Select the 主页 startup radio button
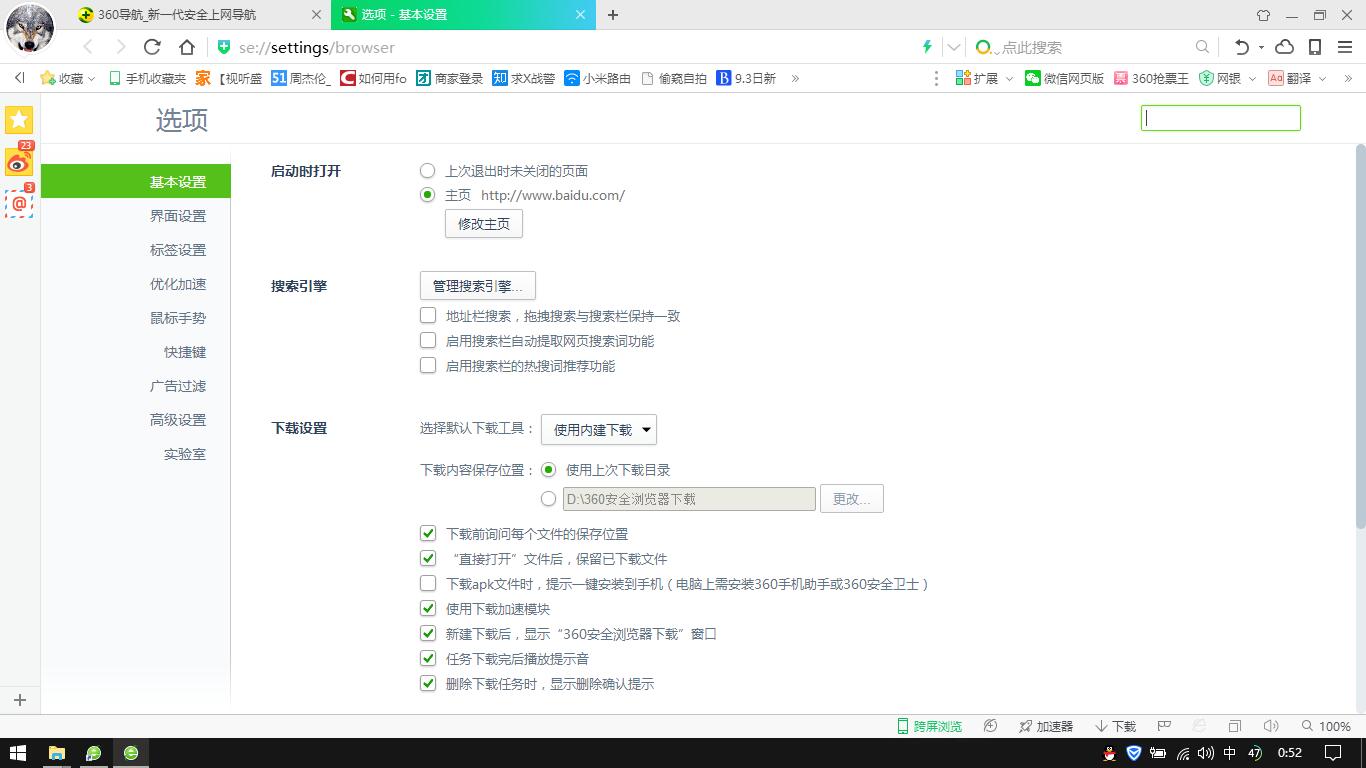The width and height of the screenshot is (1366, 768). [428, 195]
